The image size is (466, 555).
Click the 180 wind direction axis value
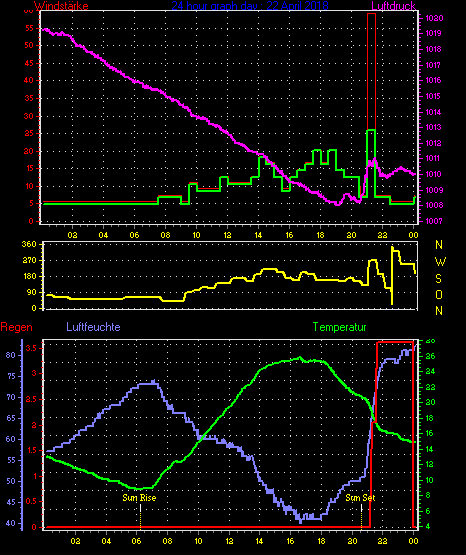29,276
